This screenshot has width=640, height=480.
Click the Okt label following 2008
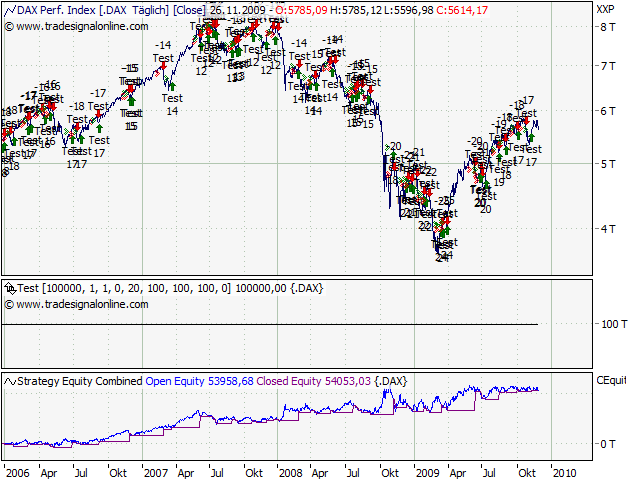tap(390, 473)
